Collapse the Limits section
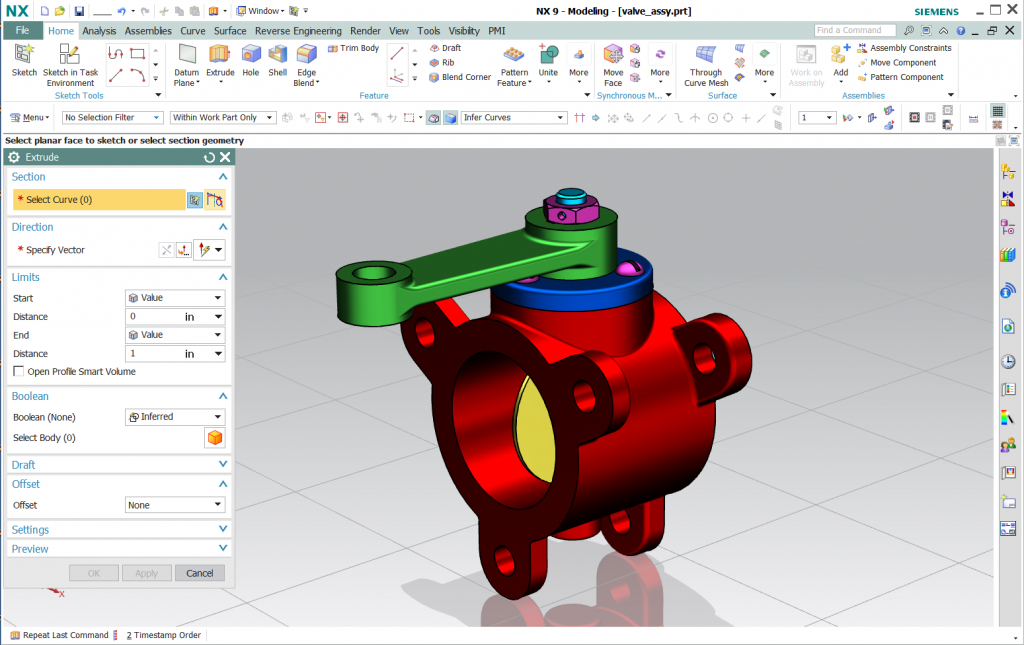This screenshot has height=645, width=1024. click(x=223, y=277)
